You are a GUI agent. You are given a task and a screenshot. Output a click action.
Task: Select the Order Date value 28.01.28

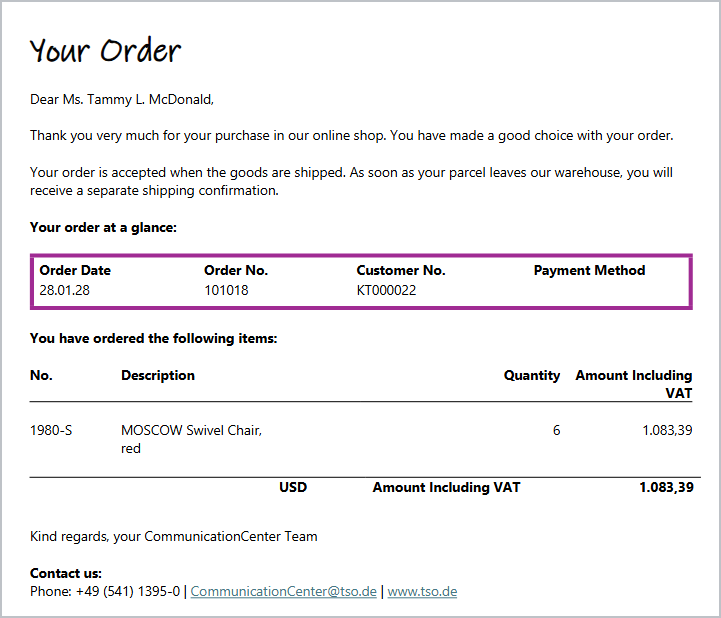point(64,290)
